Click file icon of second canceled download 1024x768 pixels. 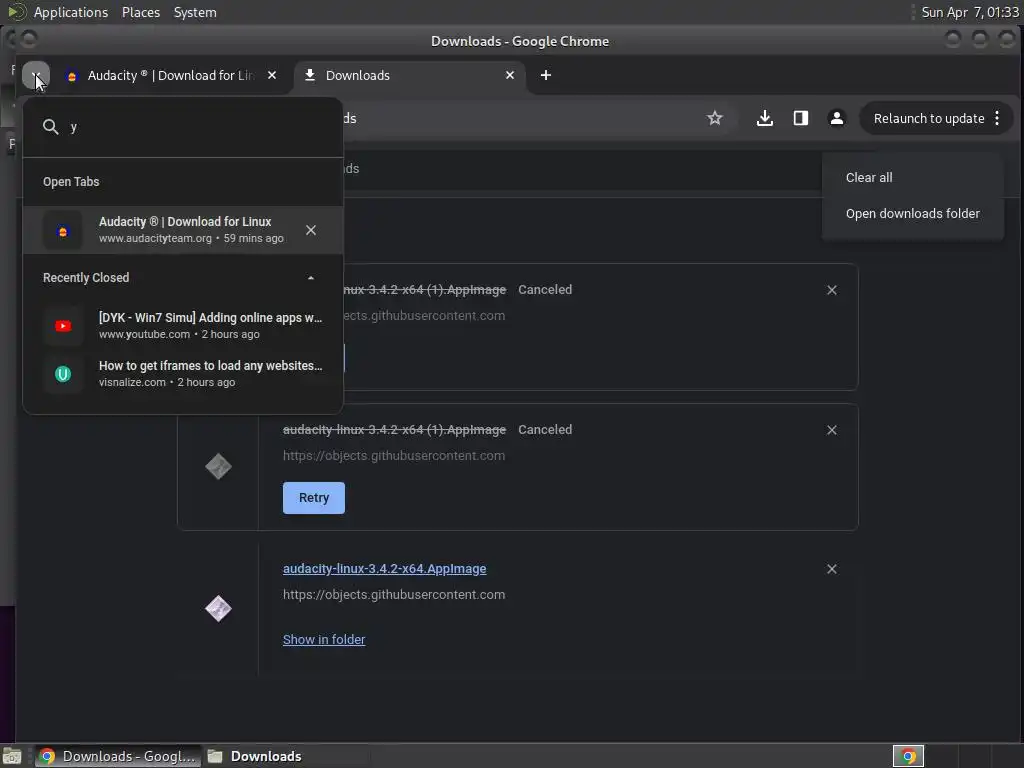tap(218, 467)
